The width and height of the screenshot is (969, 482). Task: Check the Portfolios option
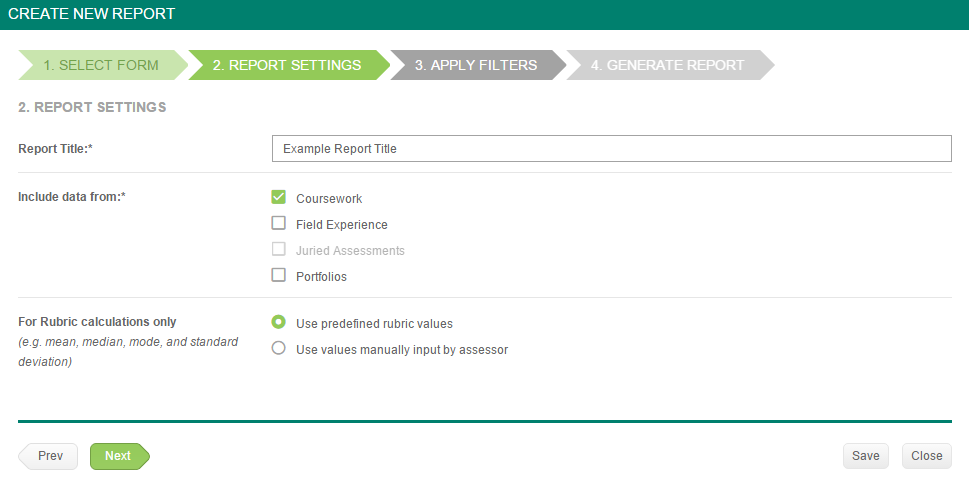click(279, 275)
